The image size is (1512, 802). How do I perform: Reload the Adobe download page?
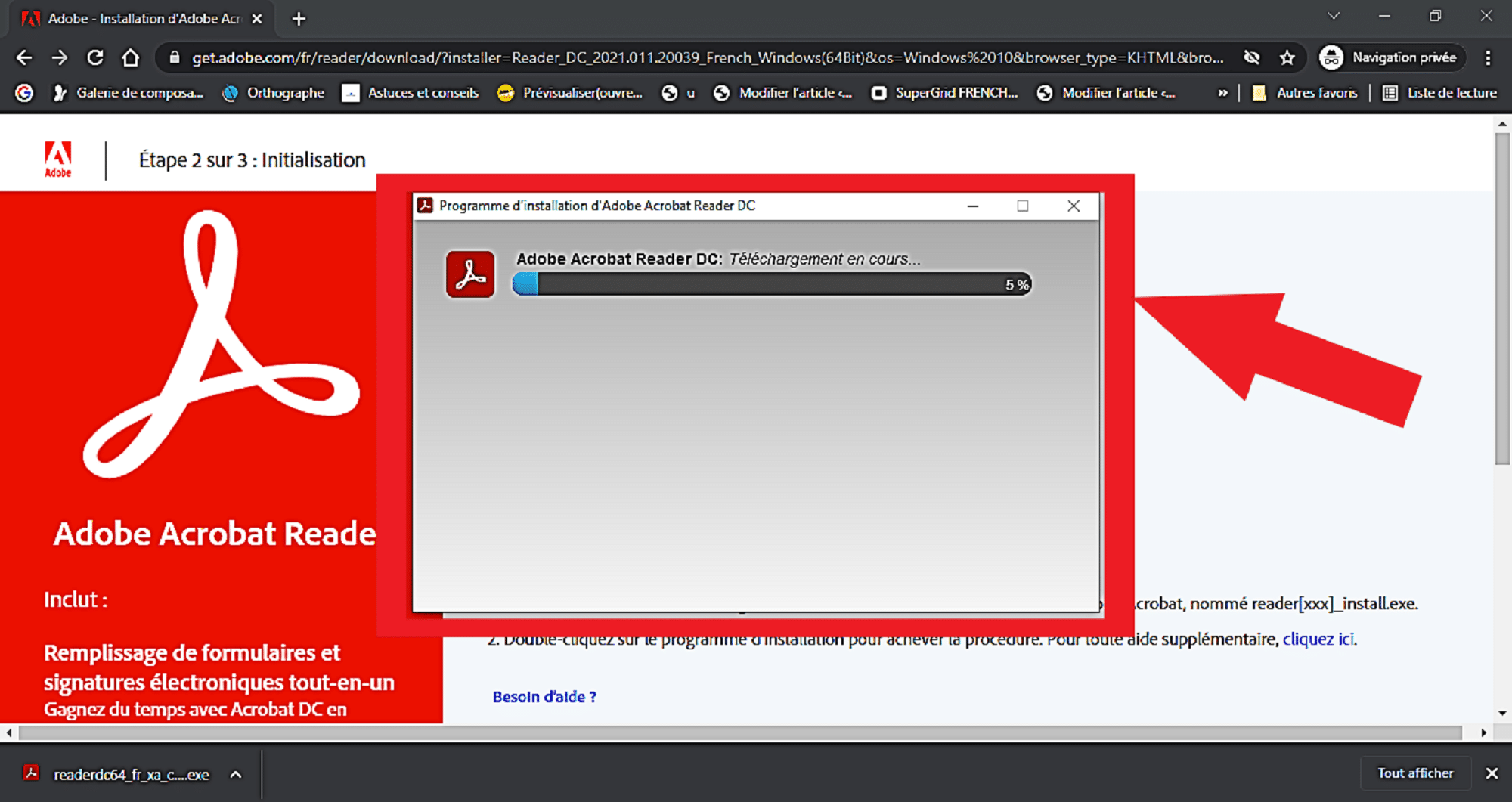pos(95,57)
